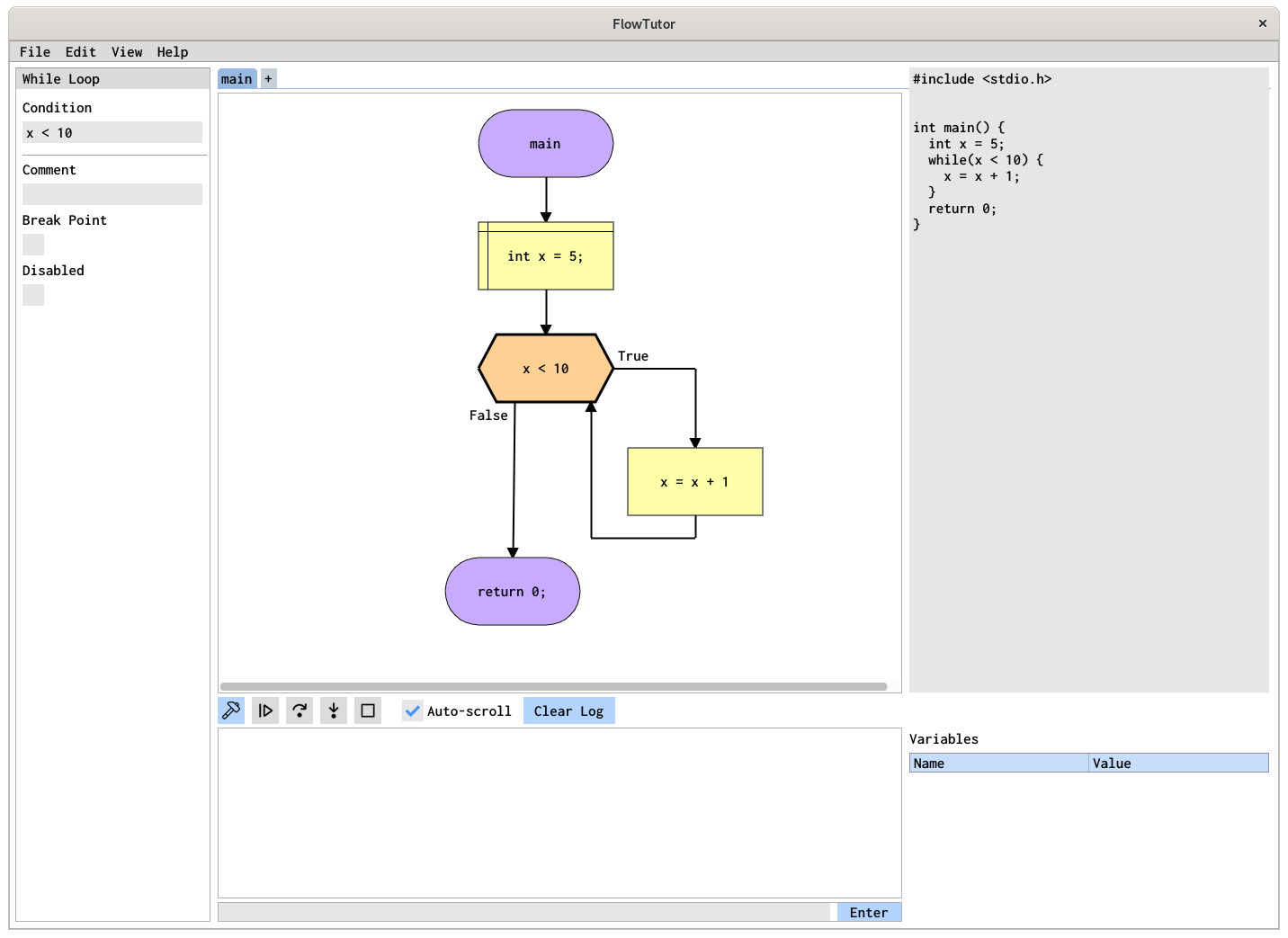
Task: Click the hammer build icon
Action: [231, 710]
